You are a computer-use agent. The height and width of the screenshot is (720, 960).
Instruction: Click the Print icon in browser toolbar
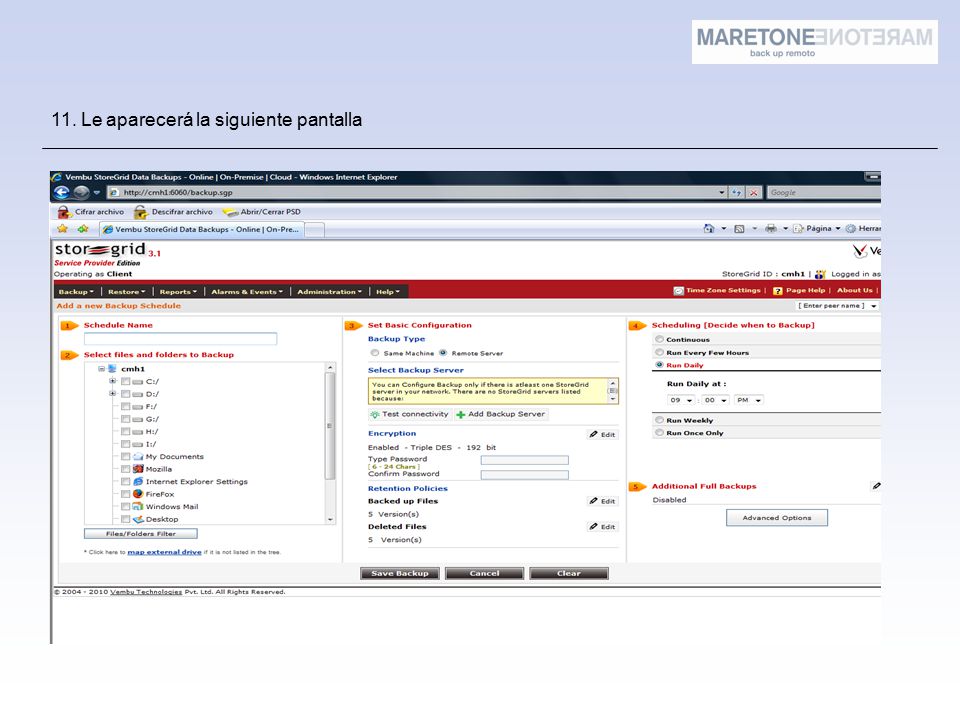point(771,229)
